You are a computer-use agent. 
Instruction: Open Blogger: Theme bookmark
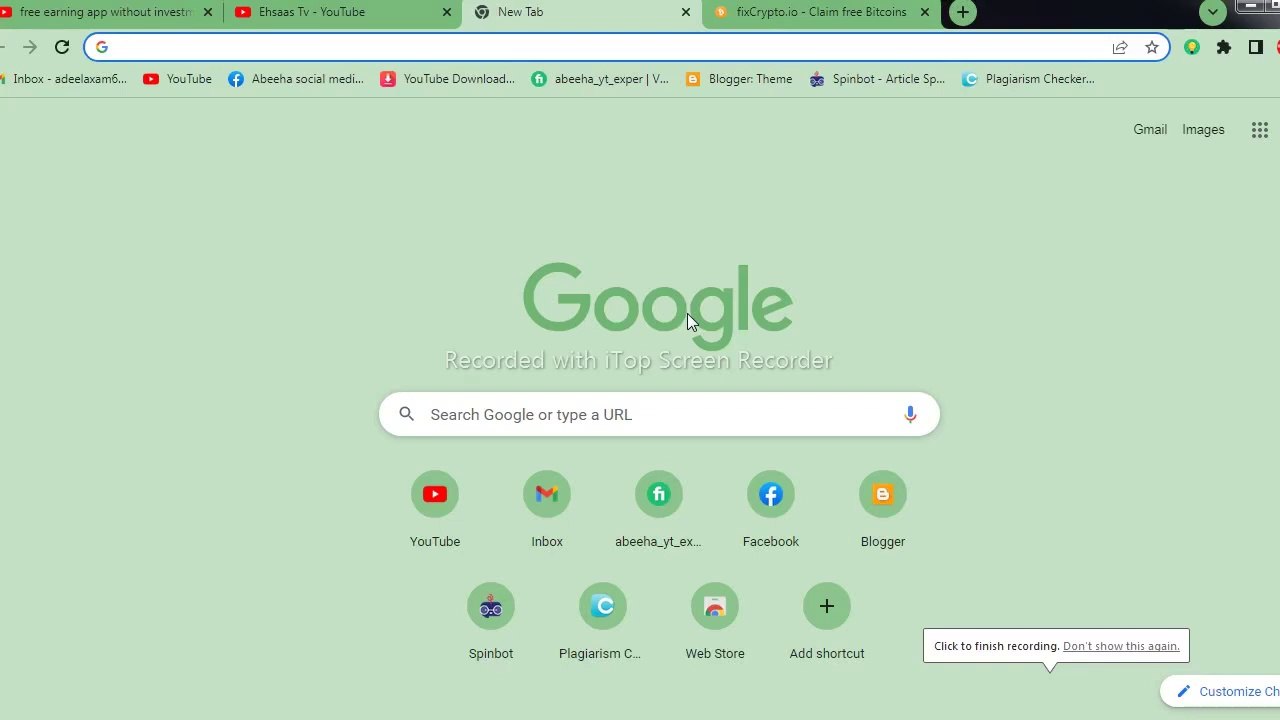pos(739,79)
